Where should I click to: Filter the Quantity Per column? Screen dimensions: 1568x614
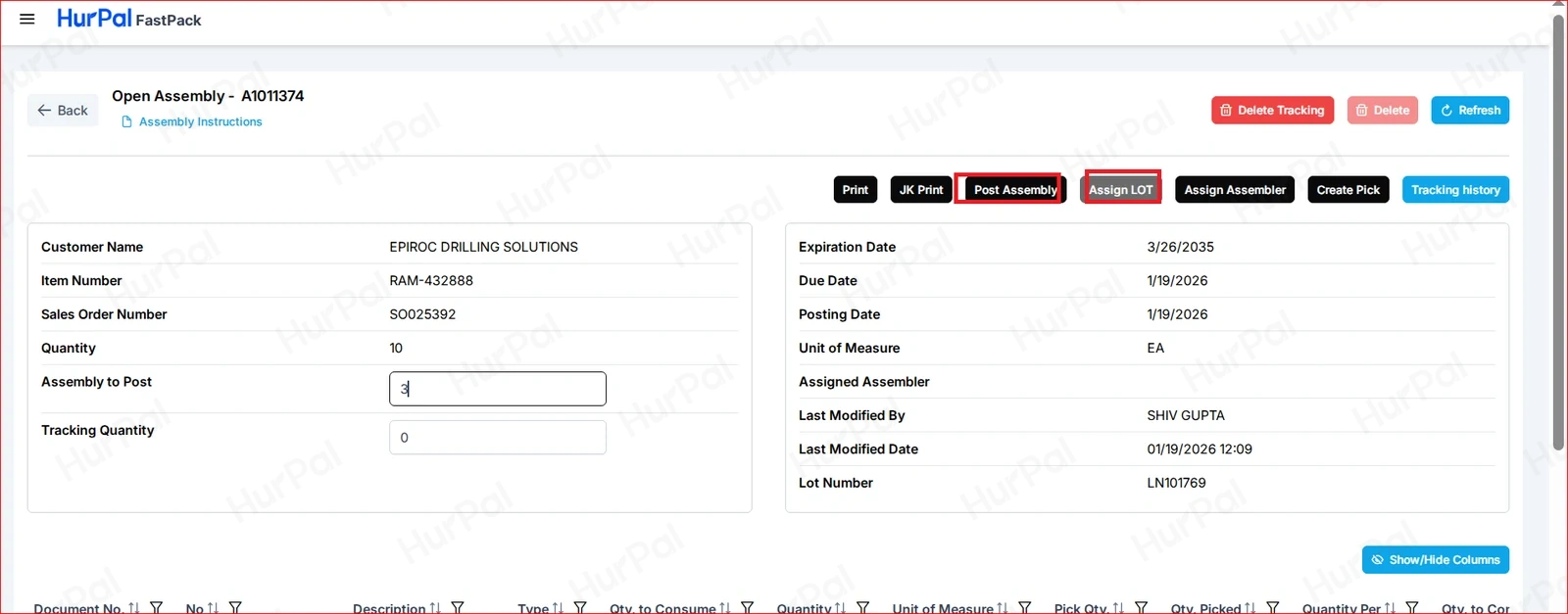pyautogui.click(x=1412, y=608)
